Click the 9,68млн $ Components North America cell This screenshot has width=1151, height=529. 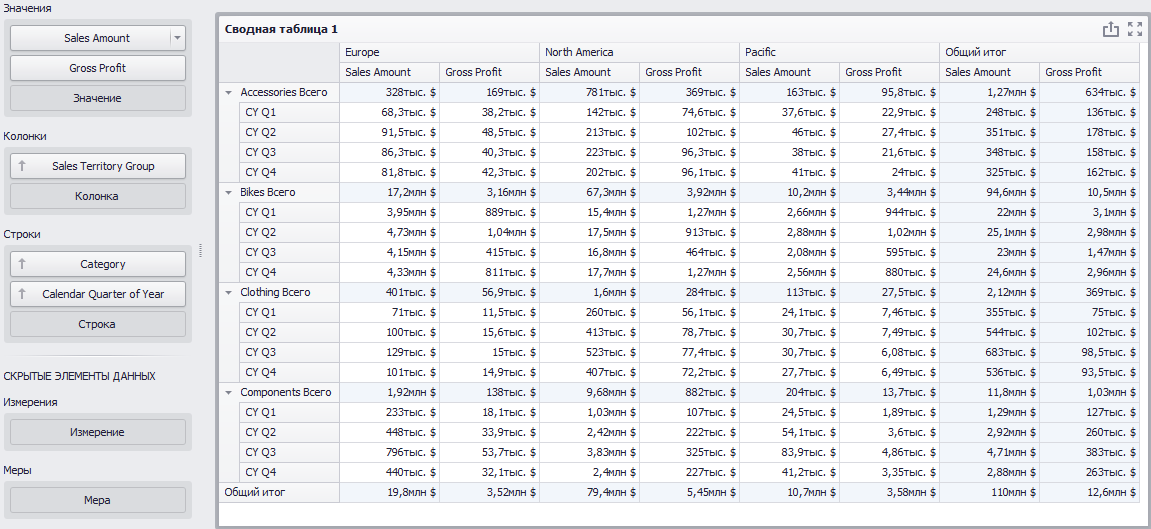[589, 393]
